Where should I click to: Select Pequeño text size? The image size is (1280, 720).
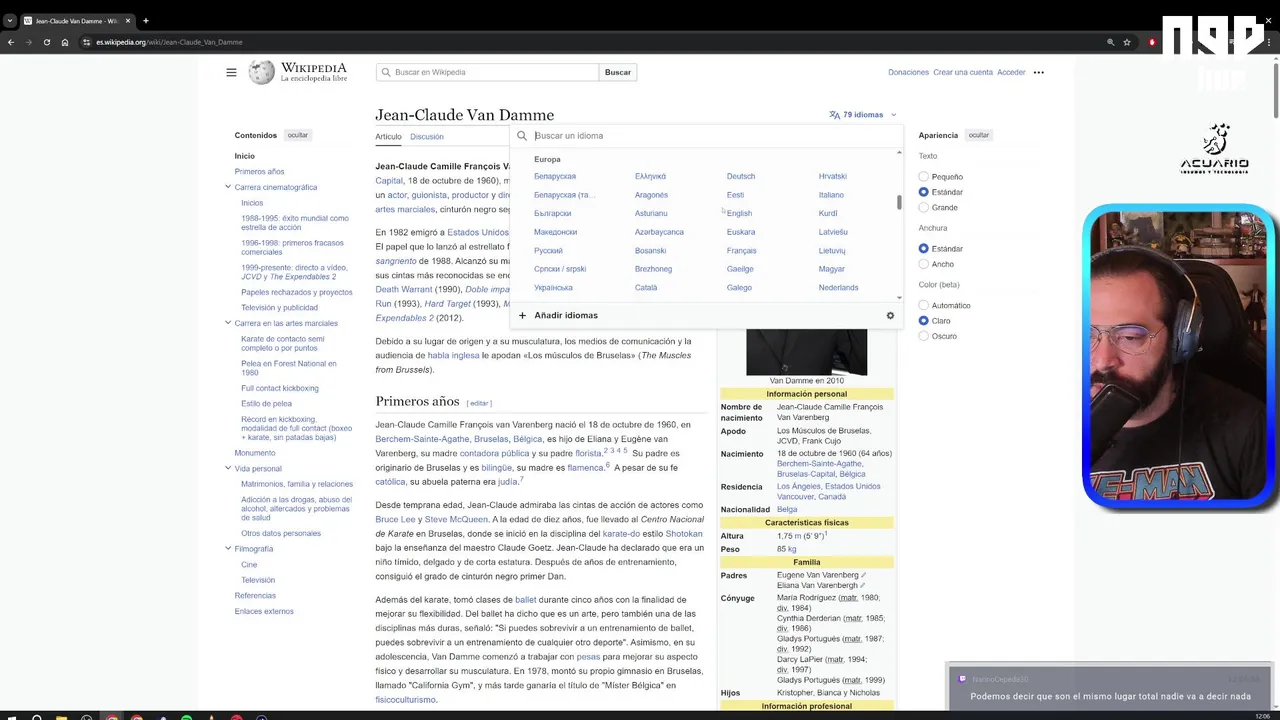tap(924, 177)
